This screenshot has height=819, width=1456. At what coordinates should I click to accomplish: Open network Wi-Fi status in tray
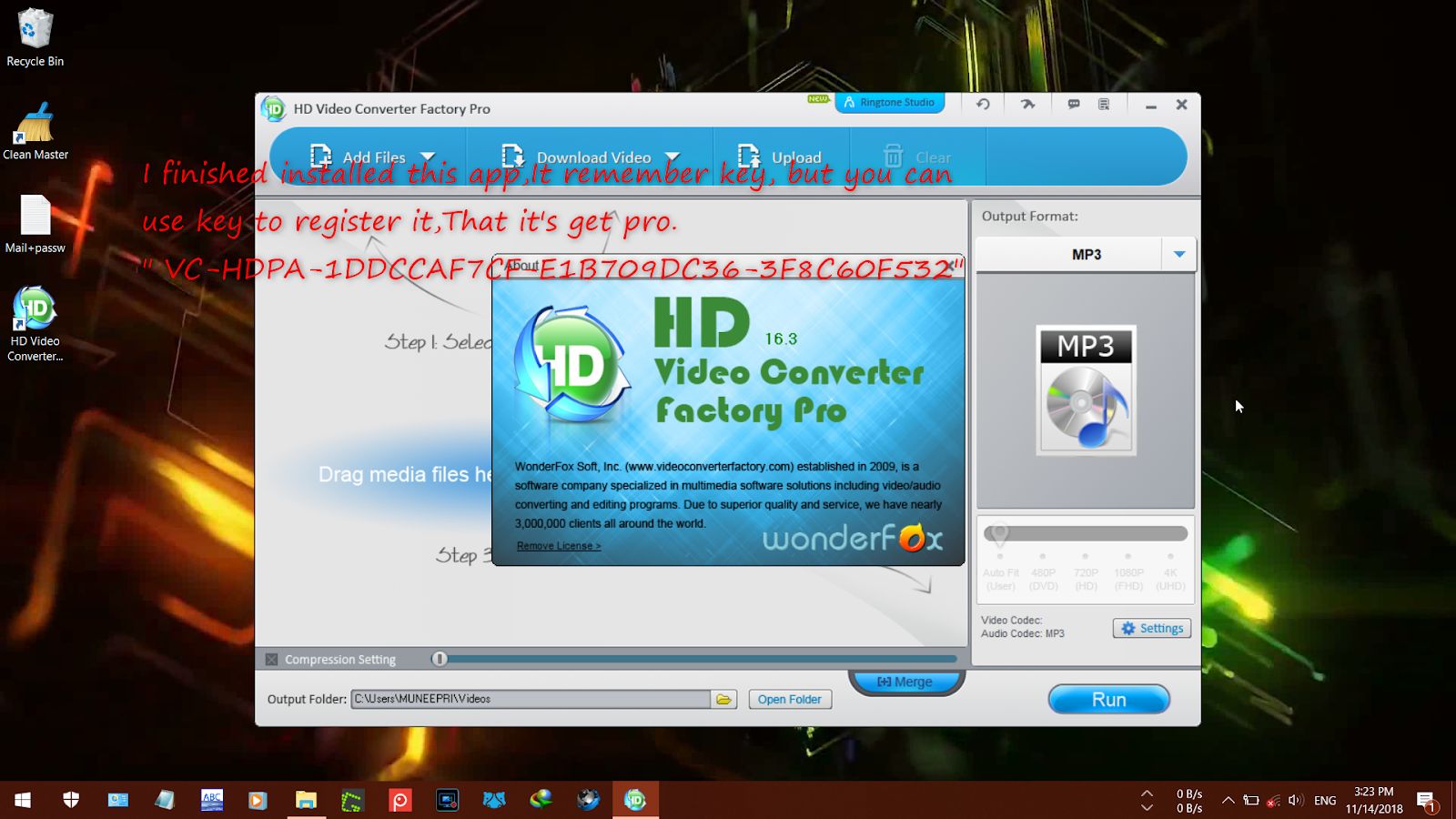coord(1274,801)
